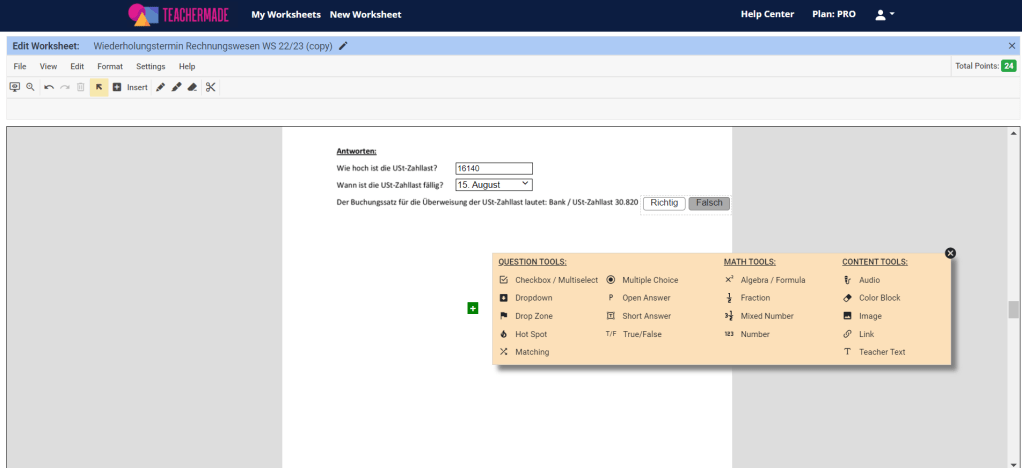Click the USt-Zahllast answer field with 16140

tap(494, 168)
